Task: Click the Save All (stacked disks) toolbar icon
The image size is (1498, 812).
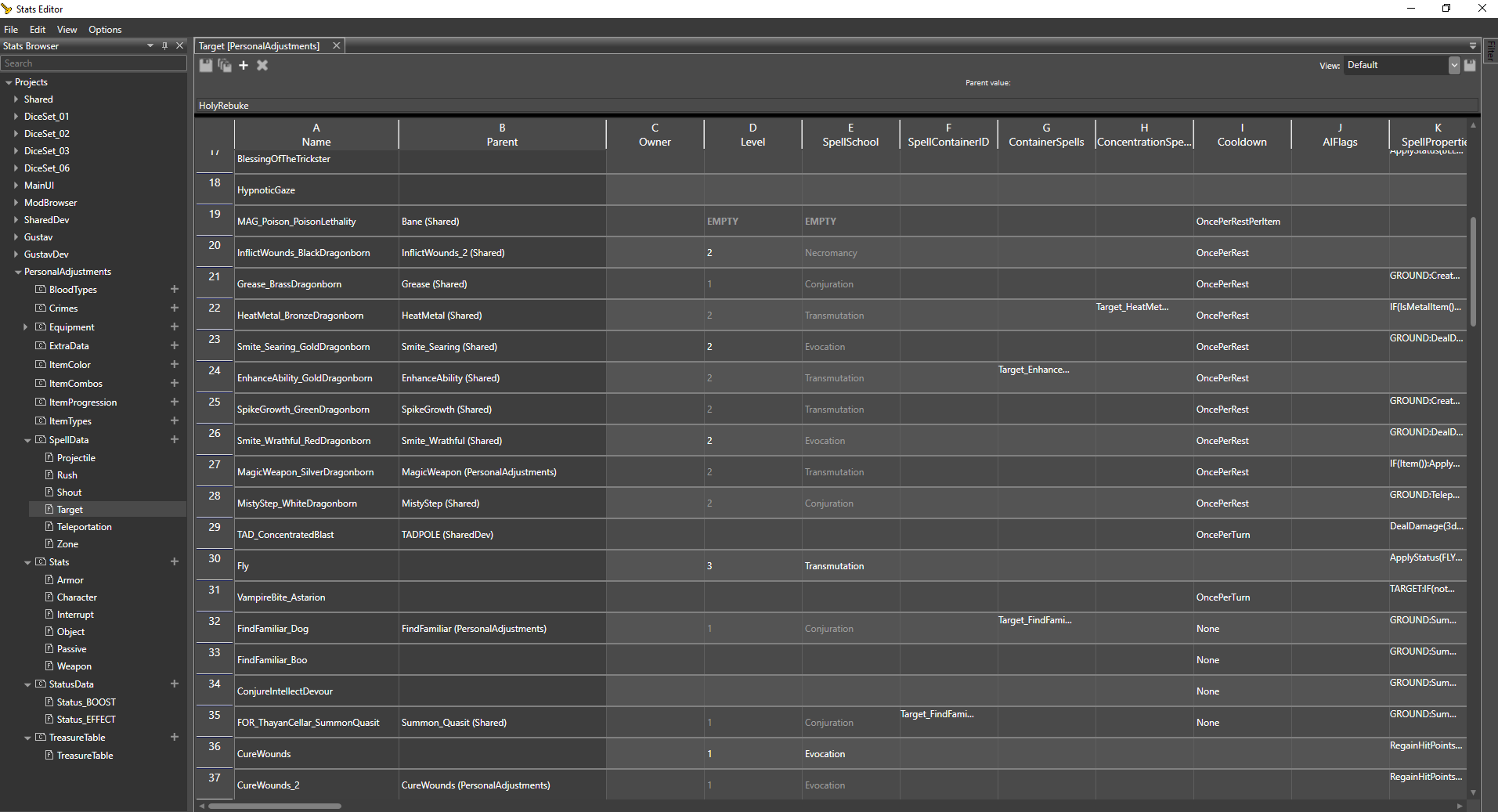Action: (x=225, y=66)
